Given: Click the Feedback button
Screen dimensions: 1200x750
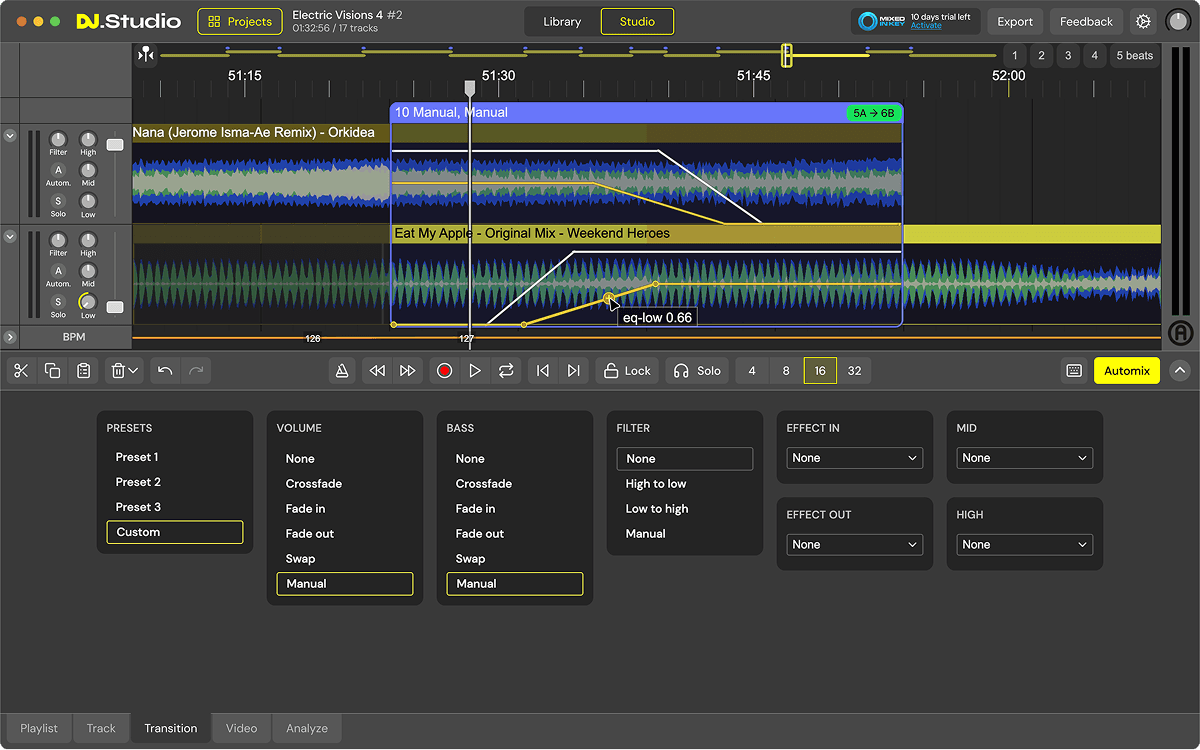Looking at the screenshot, I should 1086,21.
